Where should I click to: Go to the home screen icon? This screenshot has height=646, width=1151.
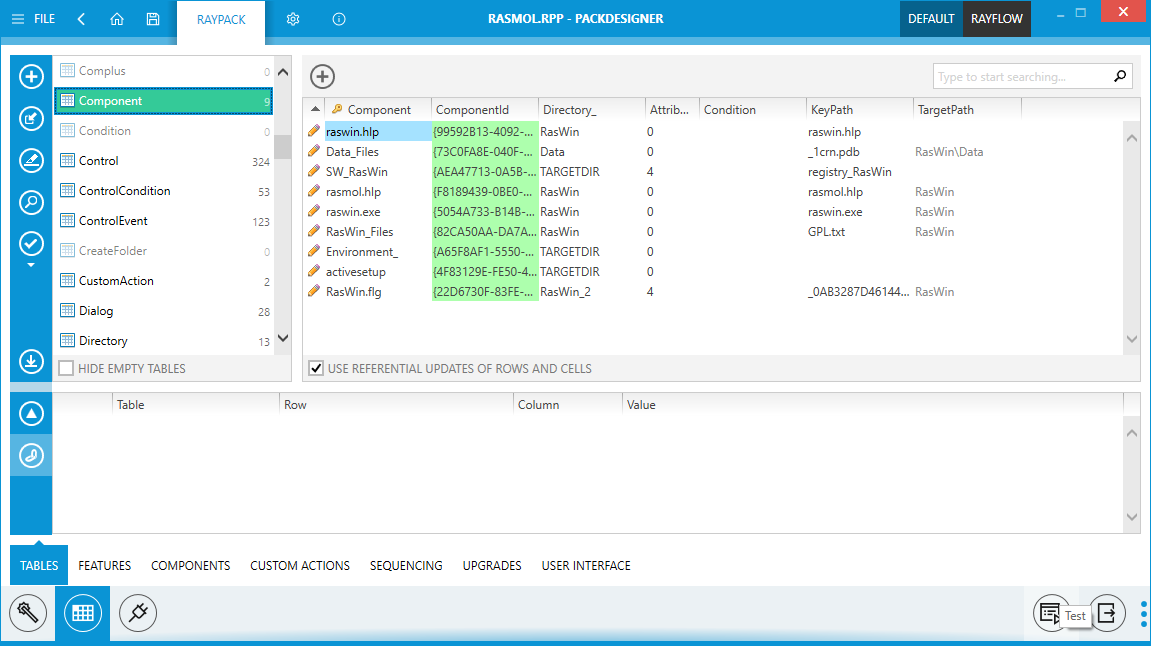(x=117, y=19)
